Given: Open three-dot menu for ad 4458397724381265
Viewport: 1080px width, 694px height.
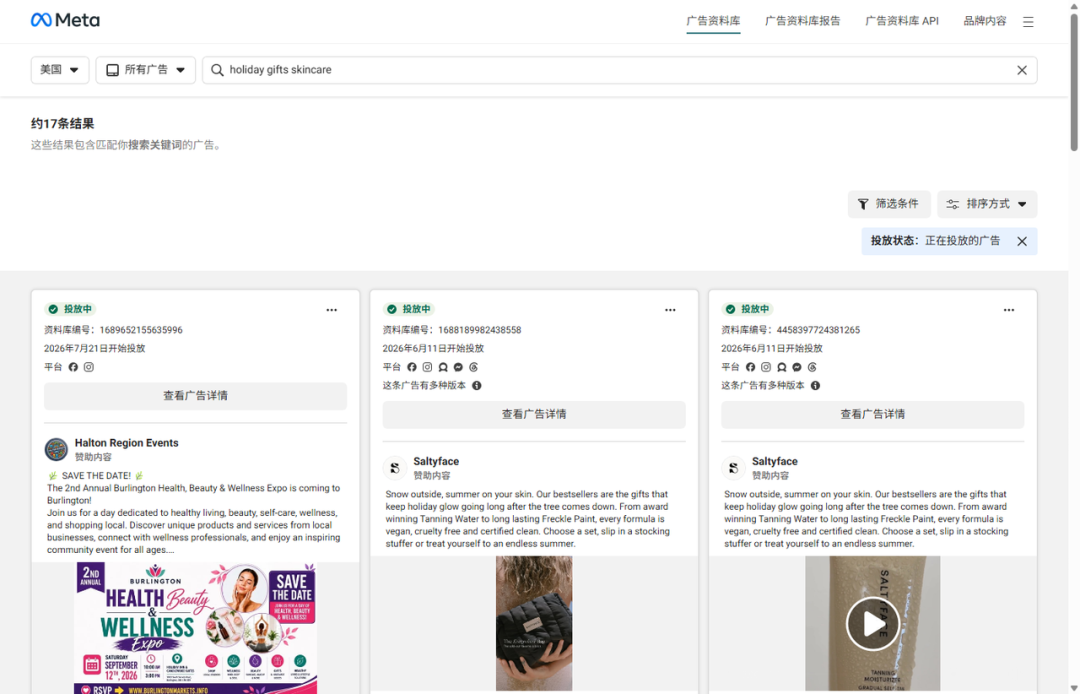Looking at the screenshot, I should click(x=1008, y=310).
